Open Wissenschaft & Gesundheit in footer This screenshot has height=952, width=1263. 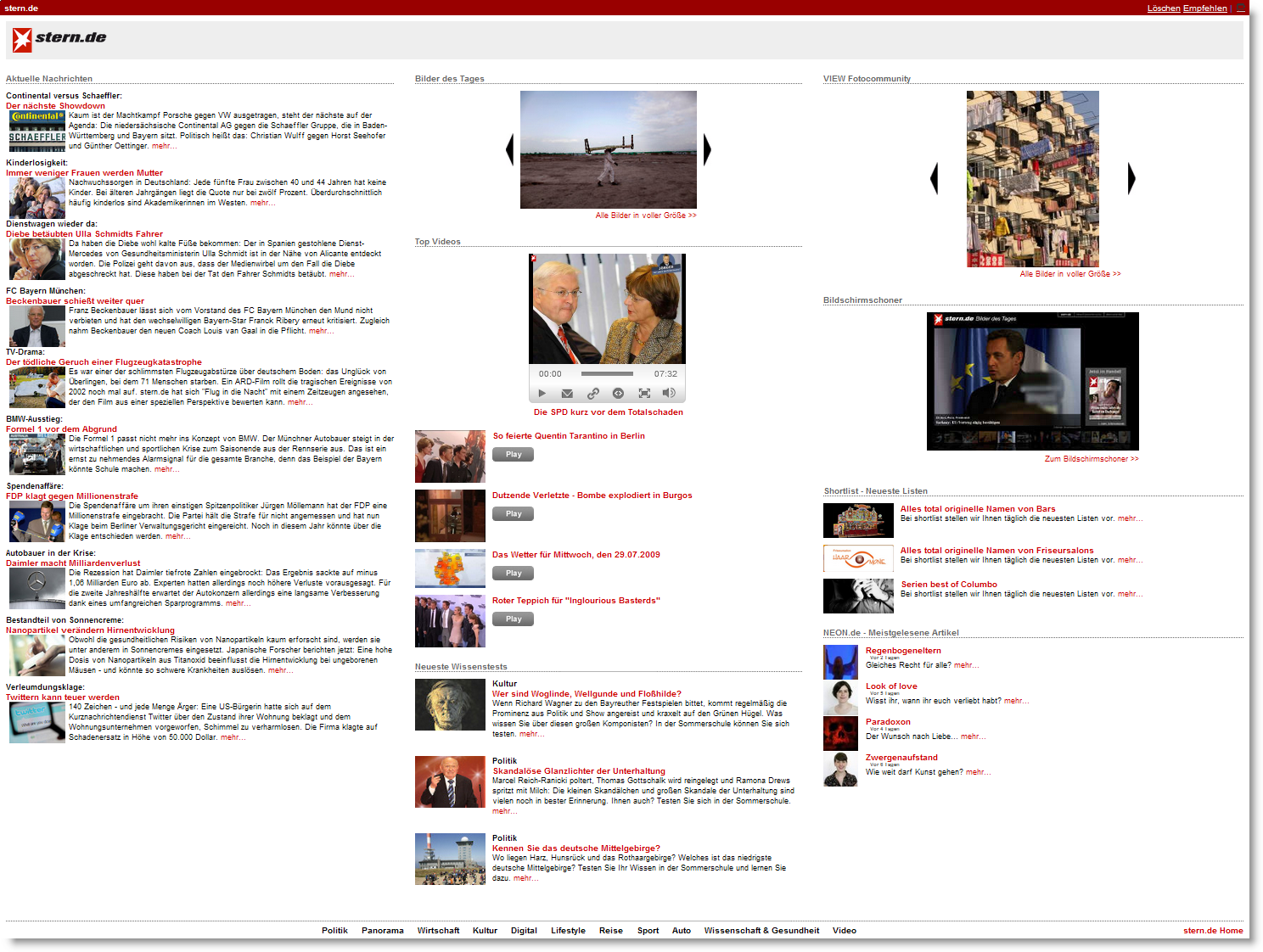(x=761, y=931)
